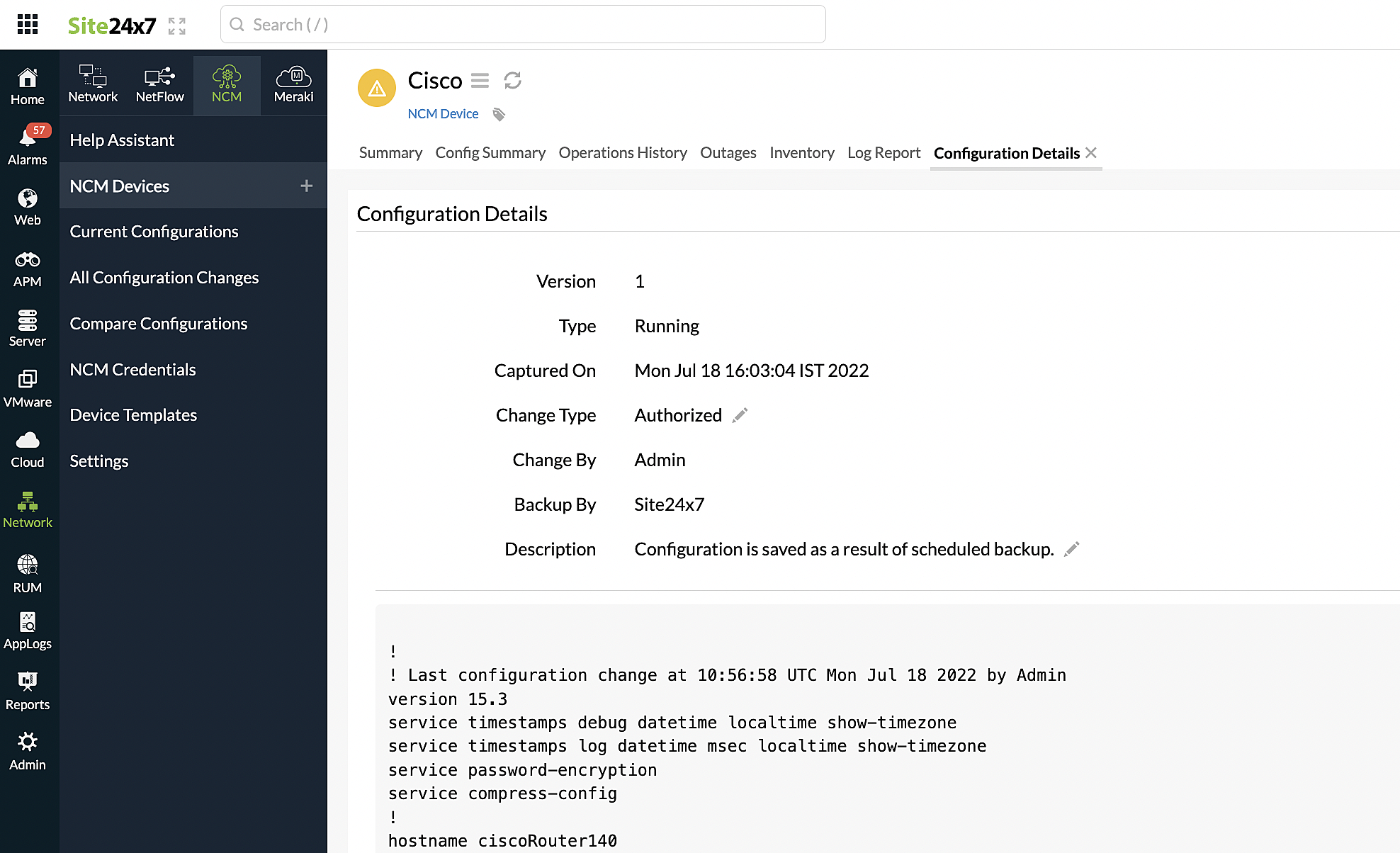Click the NCM Device link below Cisco
Viewport: 1400px width, 853px height.
click(442, 113)
